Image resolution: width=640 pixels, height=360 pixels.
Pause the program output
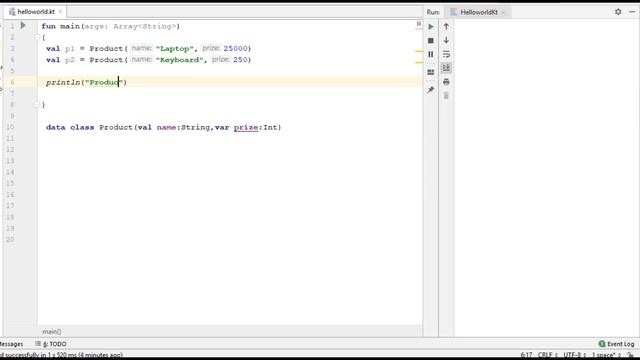431,54
